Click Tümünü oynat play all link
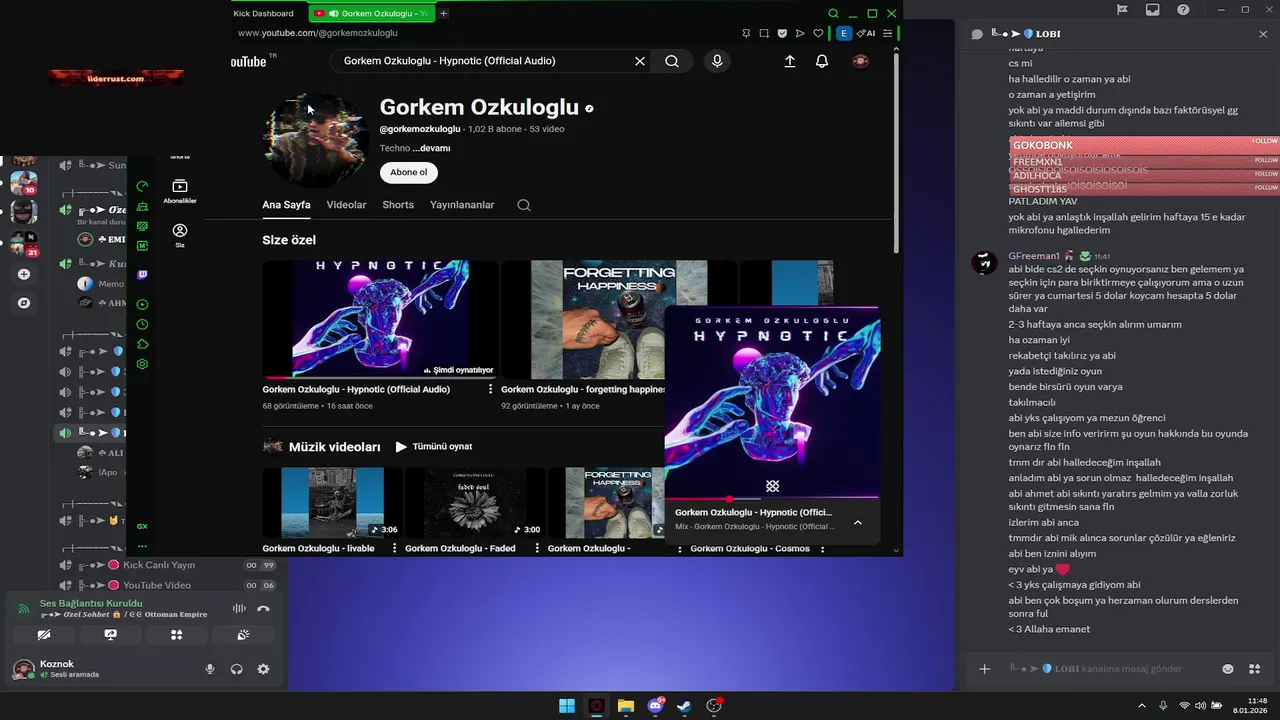The width and height of the screenshot is (1280, 720). [434, 446]
